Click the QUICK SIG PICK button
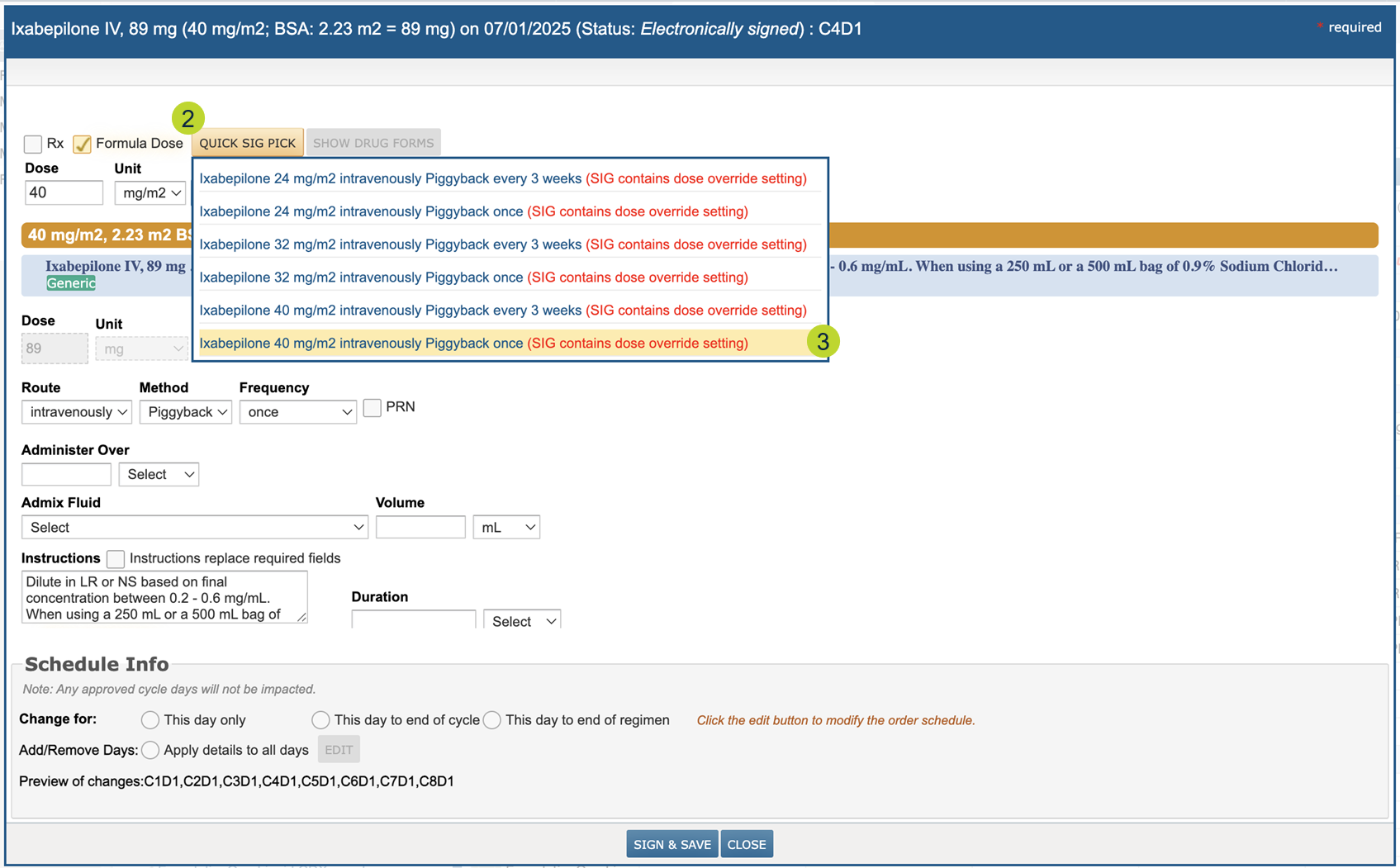This screenshot has height=868, width=1400. 247,143
